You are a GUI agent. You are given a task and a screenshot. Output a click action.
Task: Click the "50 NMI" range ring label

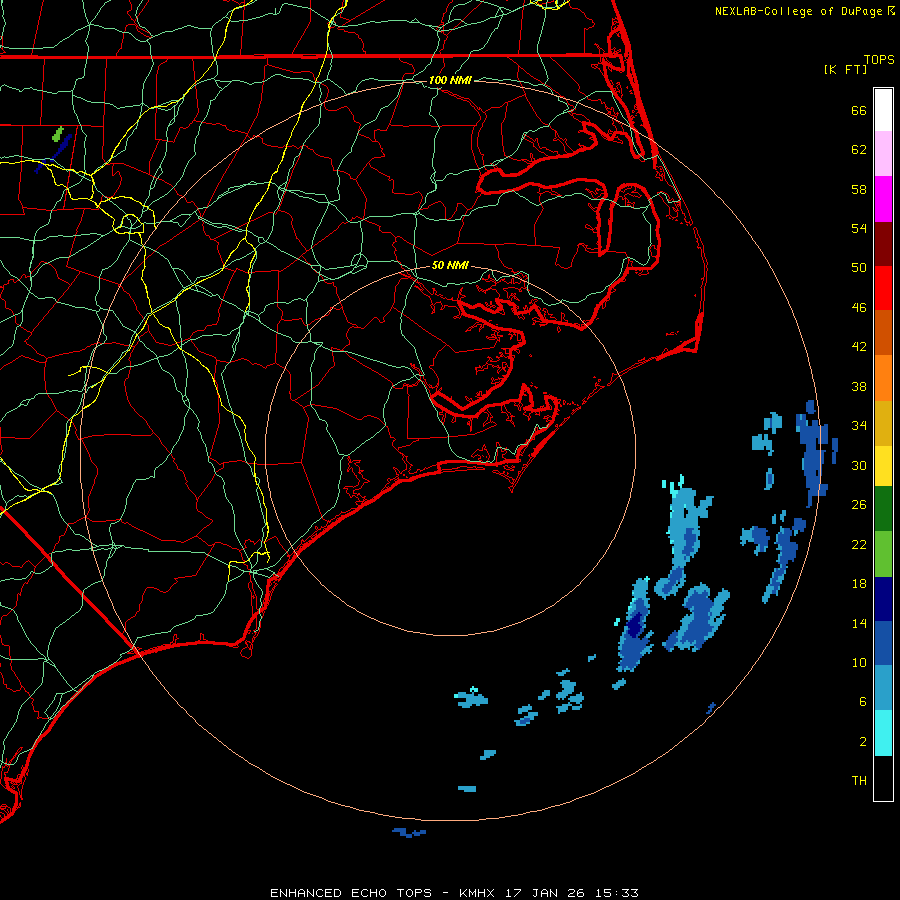click(450, 265)
